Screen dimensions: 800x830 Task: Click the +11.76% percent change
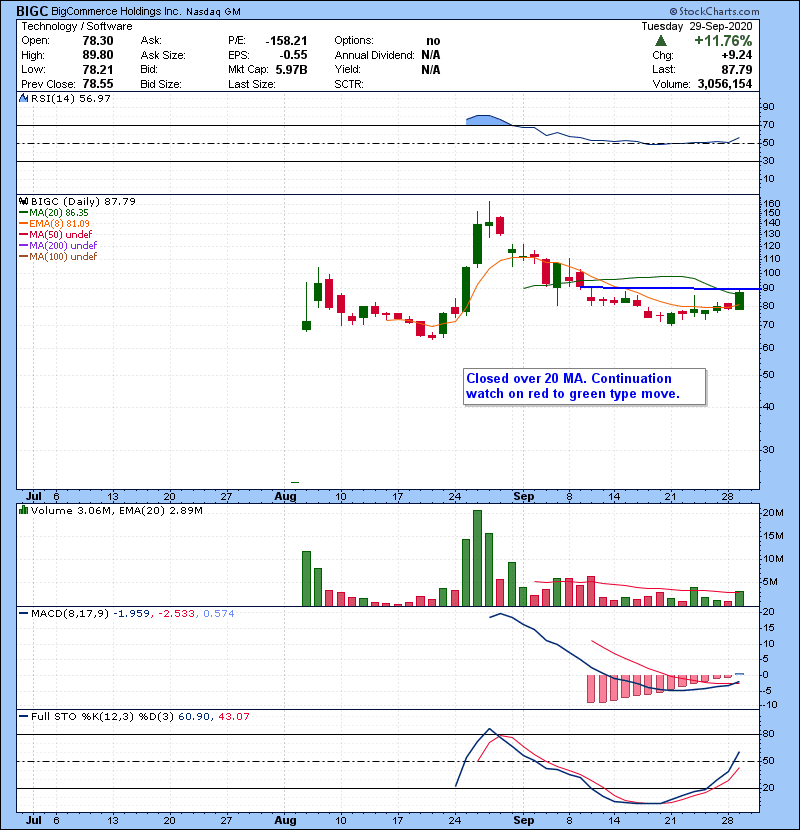(x=723, y=41)
